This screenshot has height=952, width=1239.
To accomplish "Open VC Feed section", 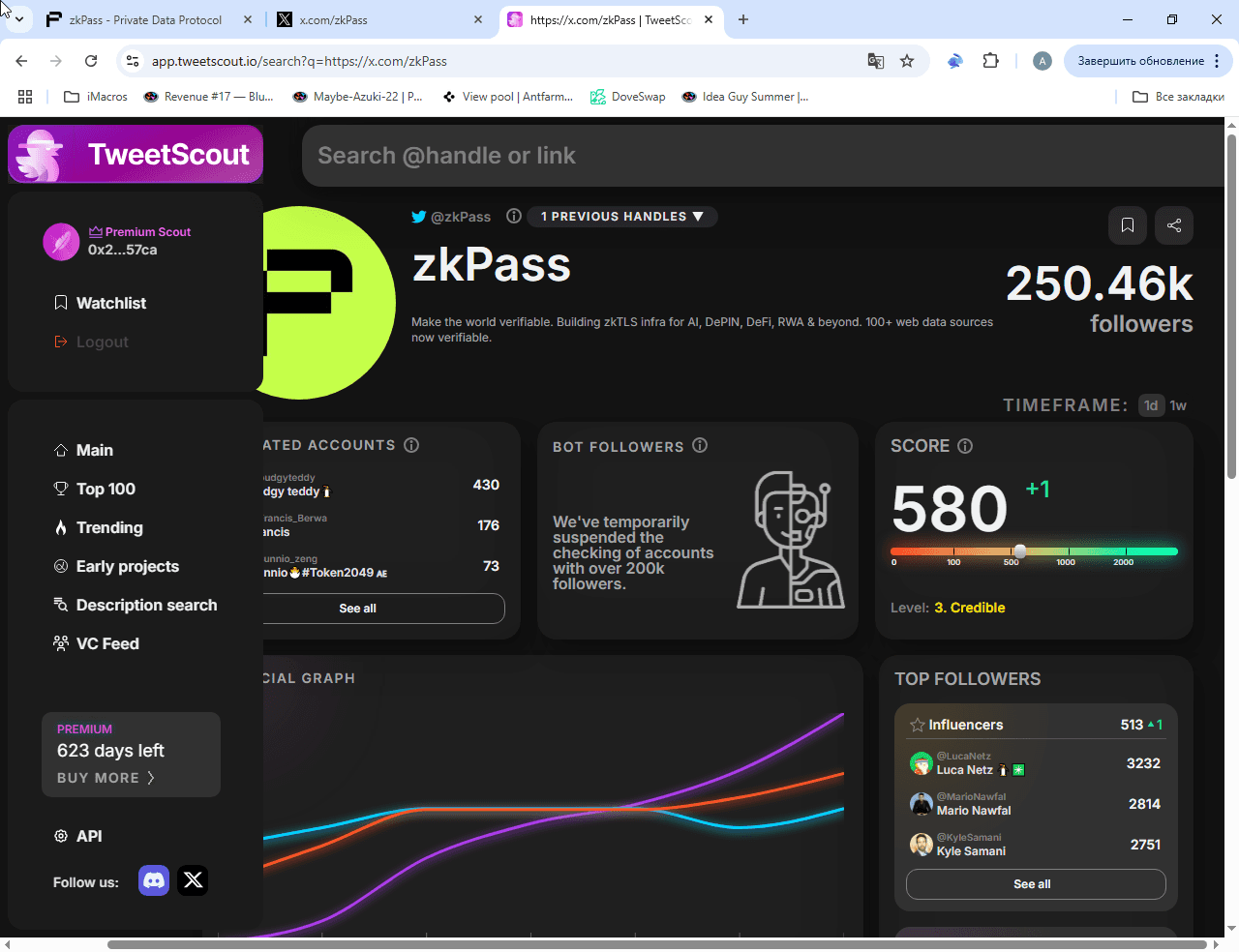I will pos(97,643).
